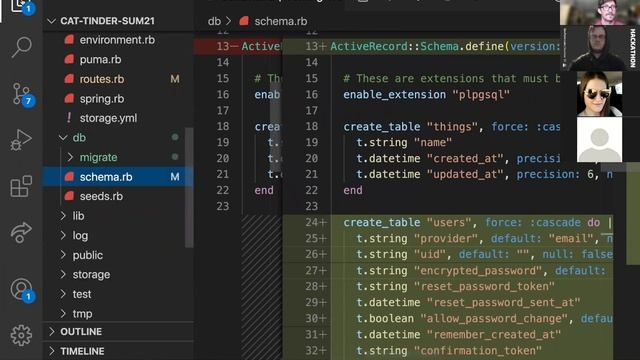Image resolution: width=640 pixels, height=360 pixels.
Task: Open the Extensions view
Action: tap(21, 187)
